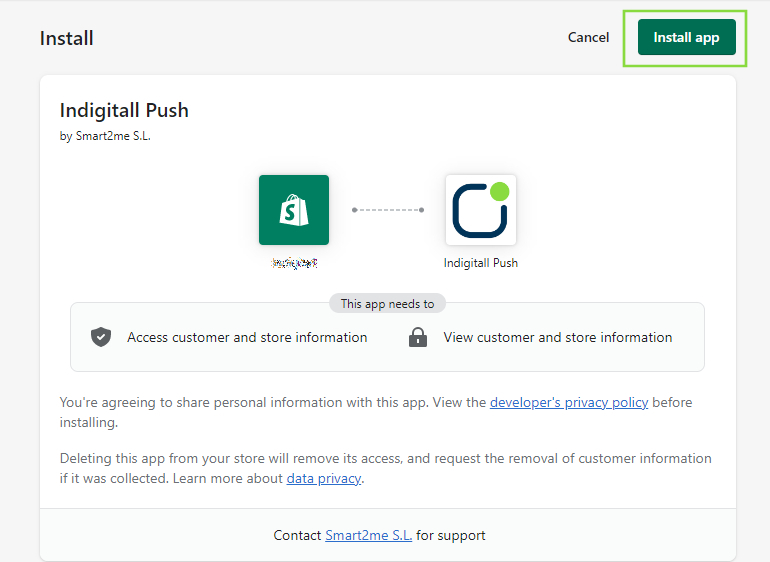The width and height of the screenshot is (770, 562).
Task: Click the Indigitall Push app logo
Action: [481, 210]
